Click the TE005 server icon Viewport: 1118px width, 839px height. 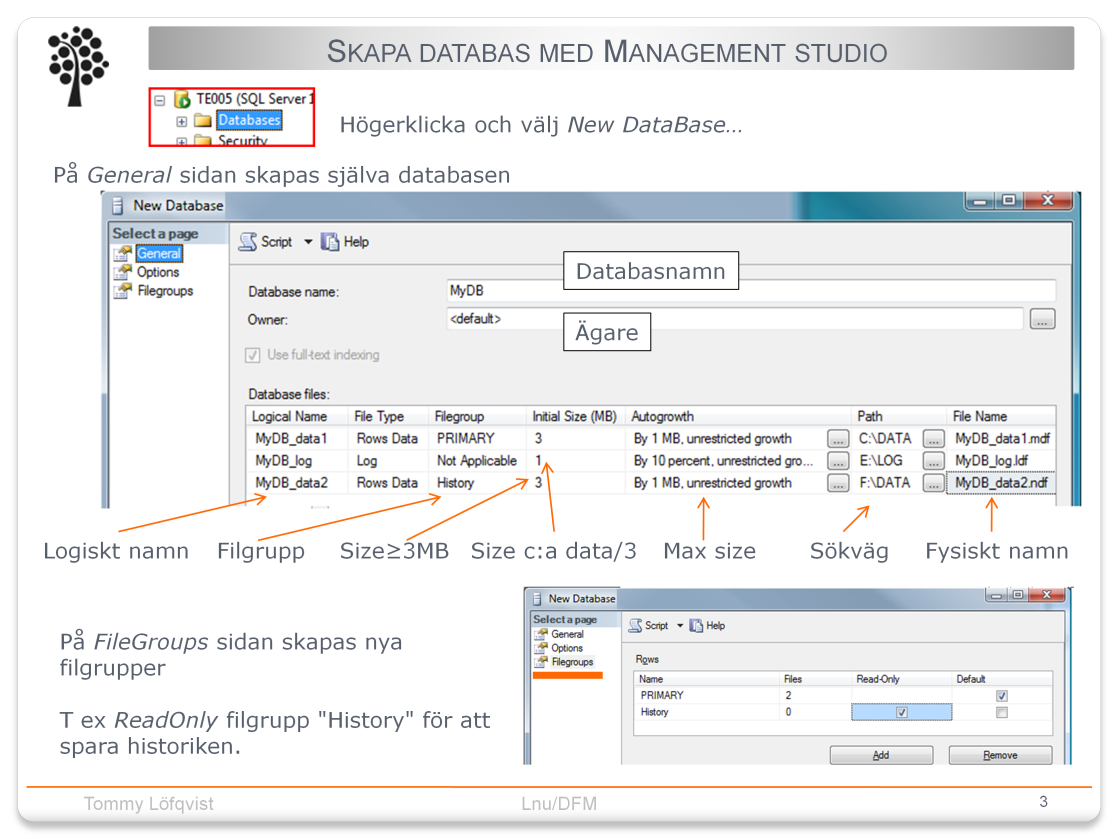(x=183, y=98)
